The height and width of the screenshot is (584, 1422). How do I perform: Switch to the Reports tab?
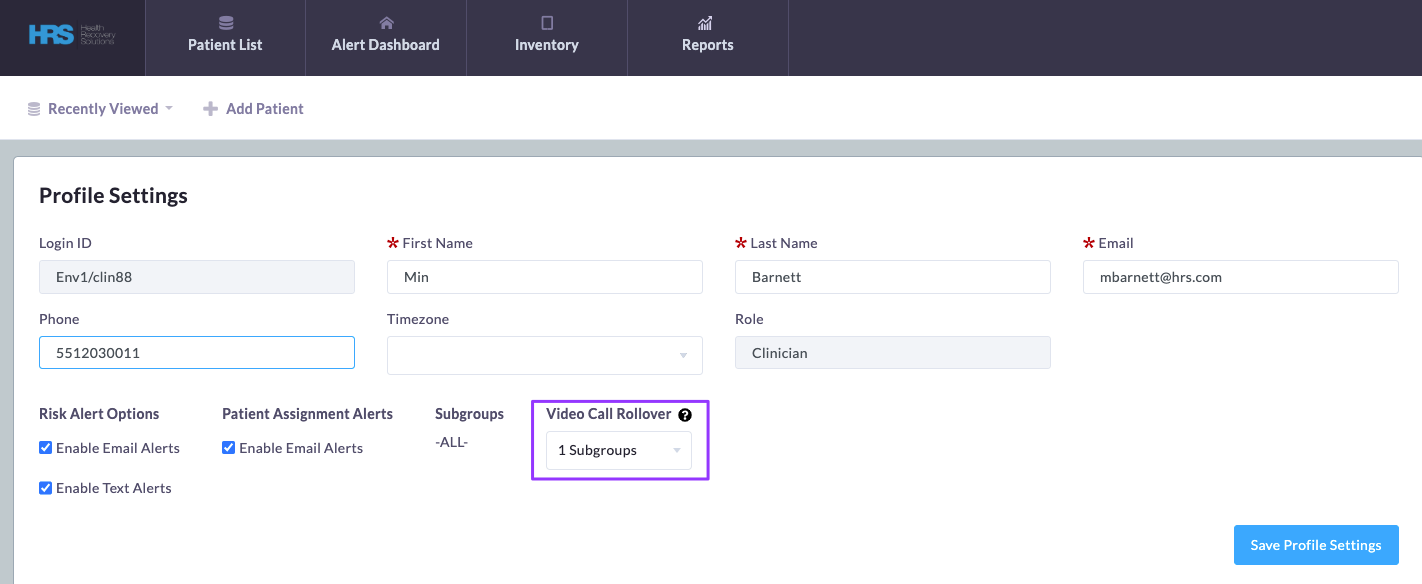(x=707, y=44)
